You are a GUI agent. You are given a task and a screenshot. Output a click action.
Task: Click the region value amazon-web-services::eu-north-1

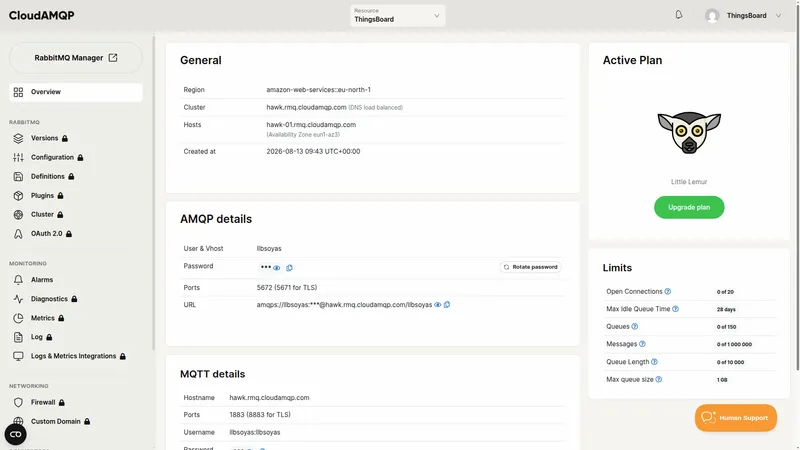[318, 90]
